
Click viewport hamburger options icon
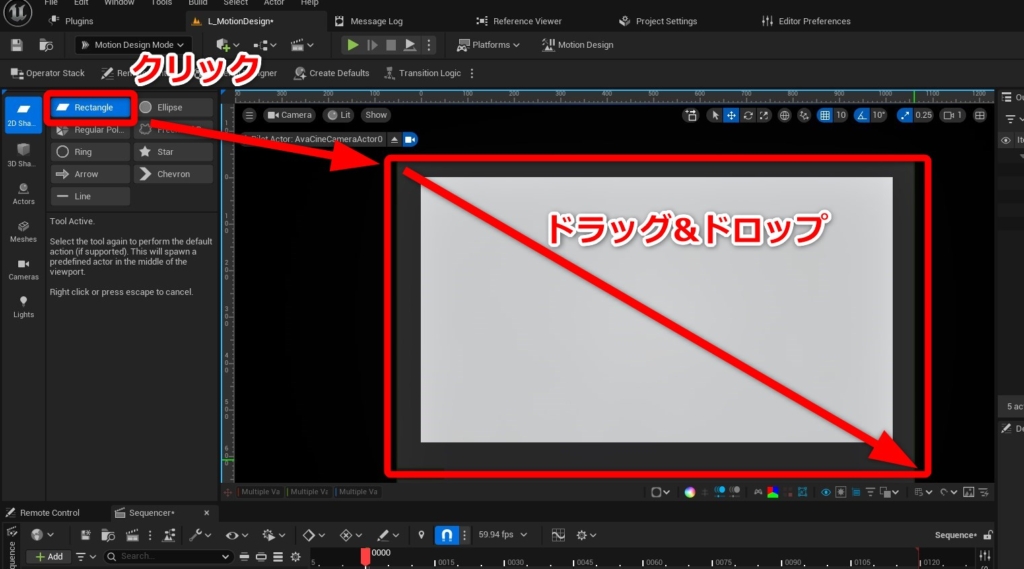pos(249,115)
